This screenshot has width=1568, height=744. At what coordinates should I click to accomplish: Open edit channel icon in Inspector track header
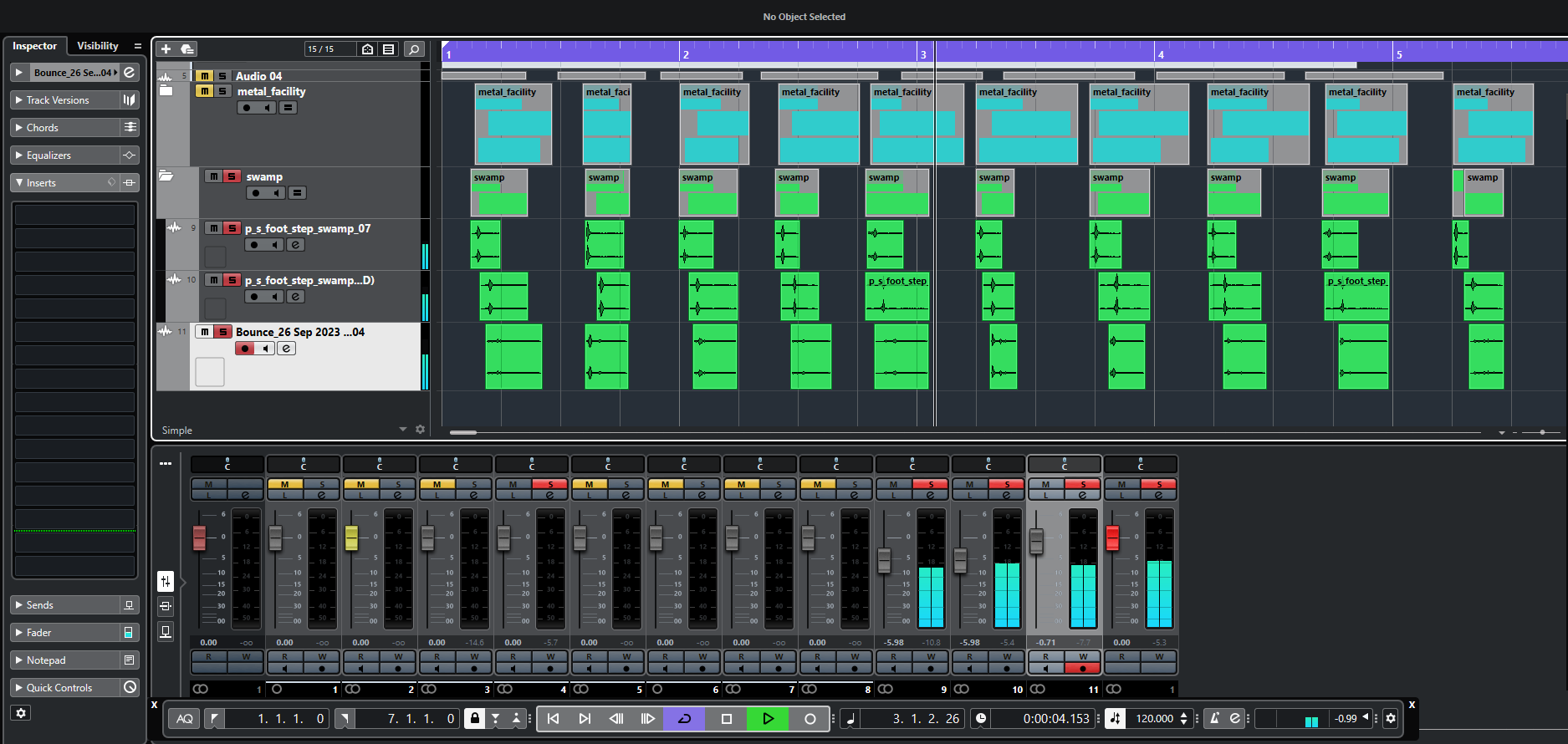pyautogui.click(x=130, y=73)
